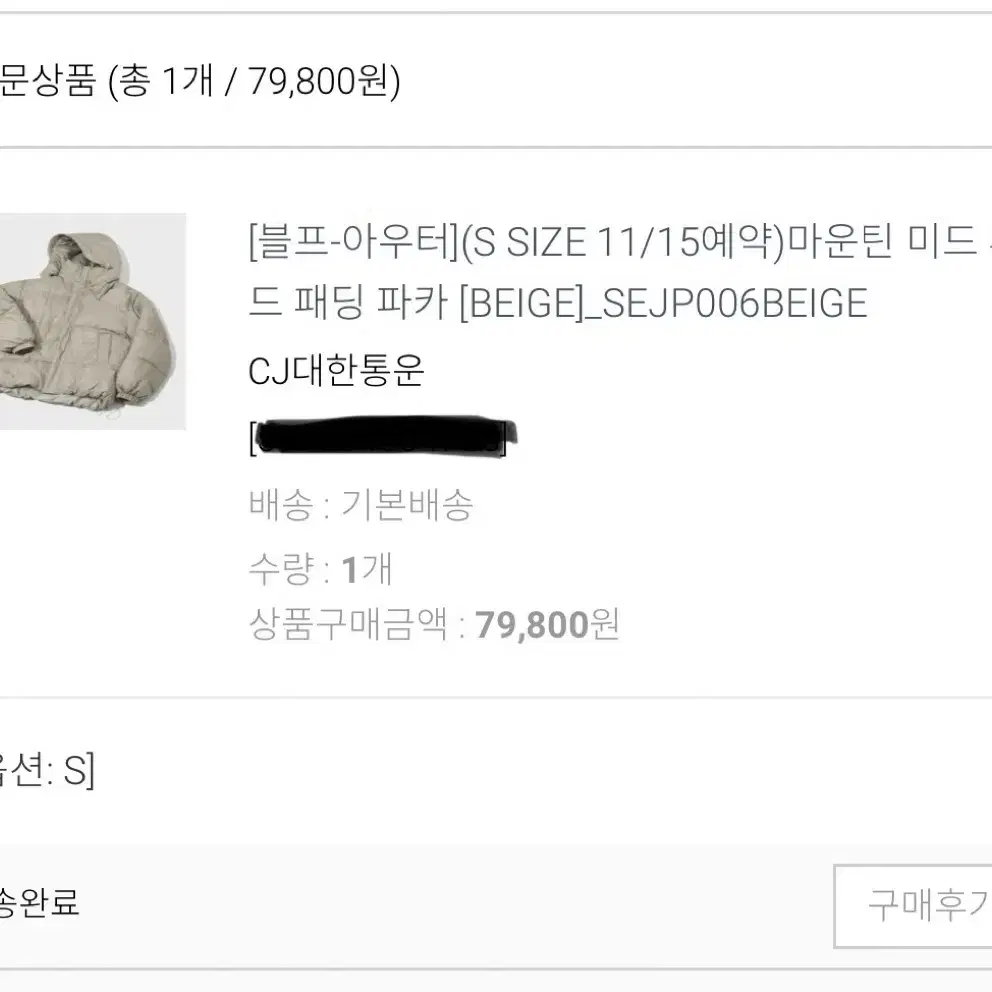The width and height of the screenshot is (992, 992).
Task: Click the 상품구매금액 label
Action: tap(348, 624)
